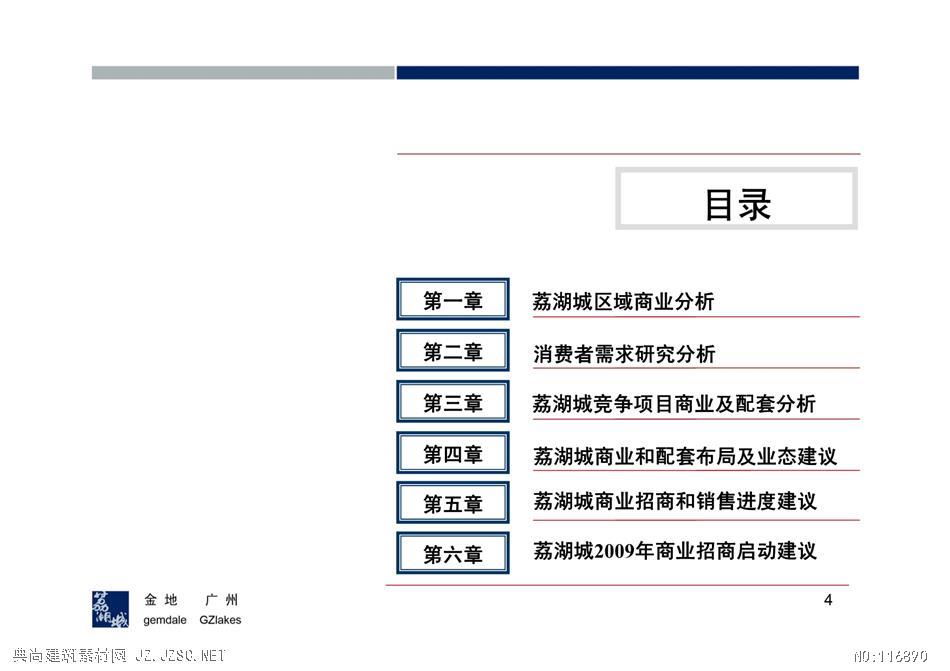950x671 pixels.
Task: Select the text 荔湖城2009年商业招商启动建议
Action: [x=675, y=551]
